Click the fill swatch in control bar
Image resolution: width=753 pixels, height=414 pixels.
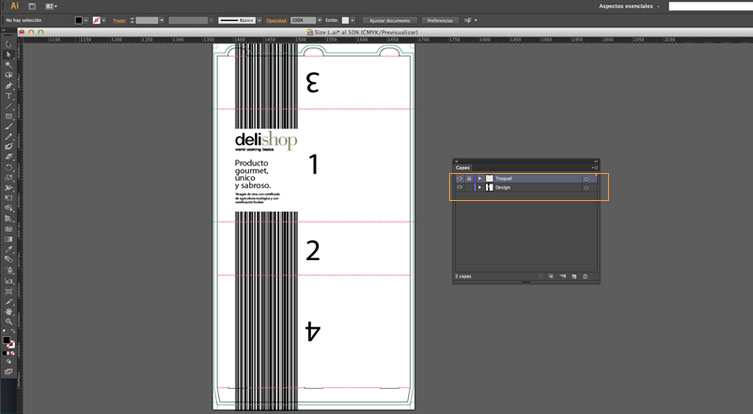coord(79,20)
